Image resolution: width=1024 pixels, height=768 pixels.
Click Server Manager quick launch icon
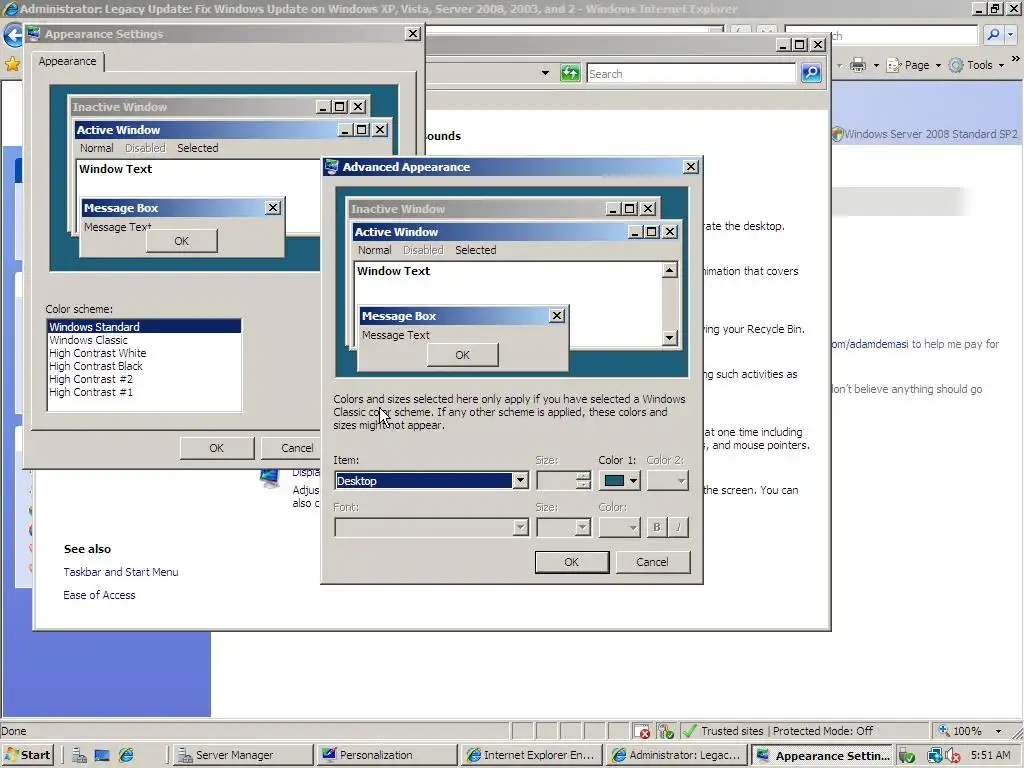coord(80,756)
